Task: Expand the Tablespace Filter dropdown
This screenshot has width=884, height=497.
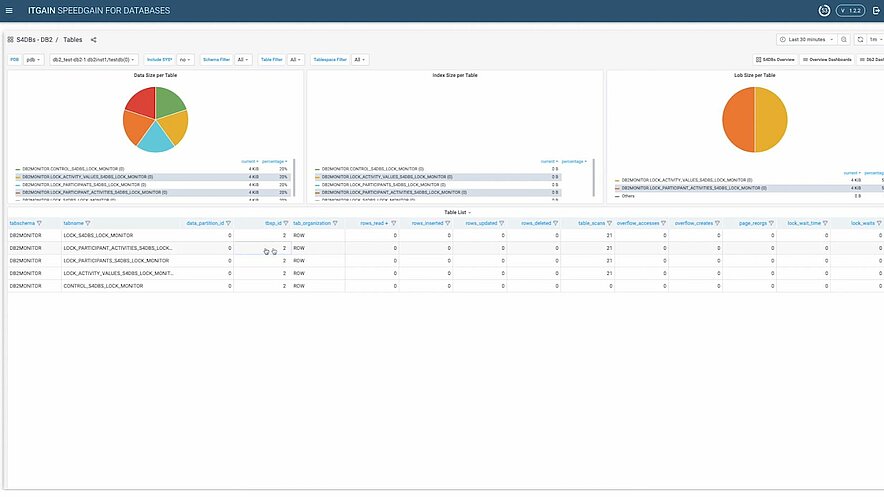Action: 359,60
